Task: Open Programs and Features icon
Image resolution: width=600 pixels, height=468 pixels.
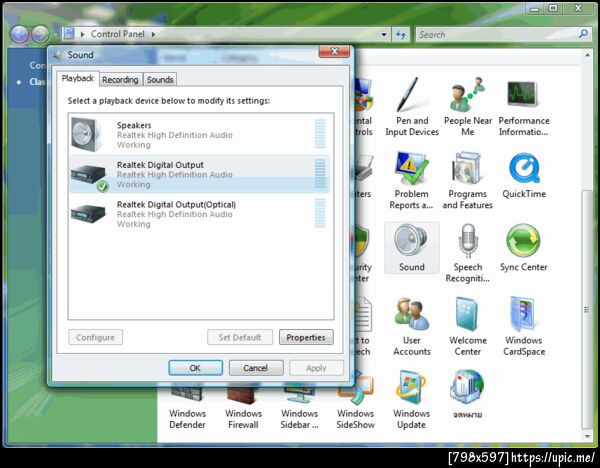Action: (467, 179)
